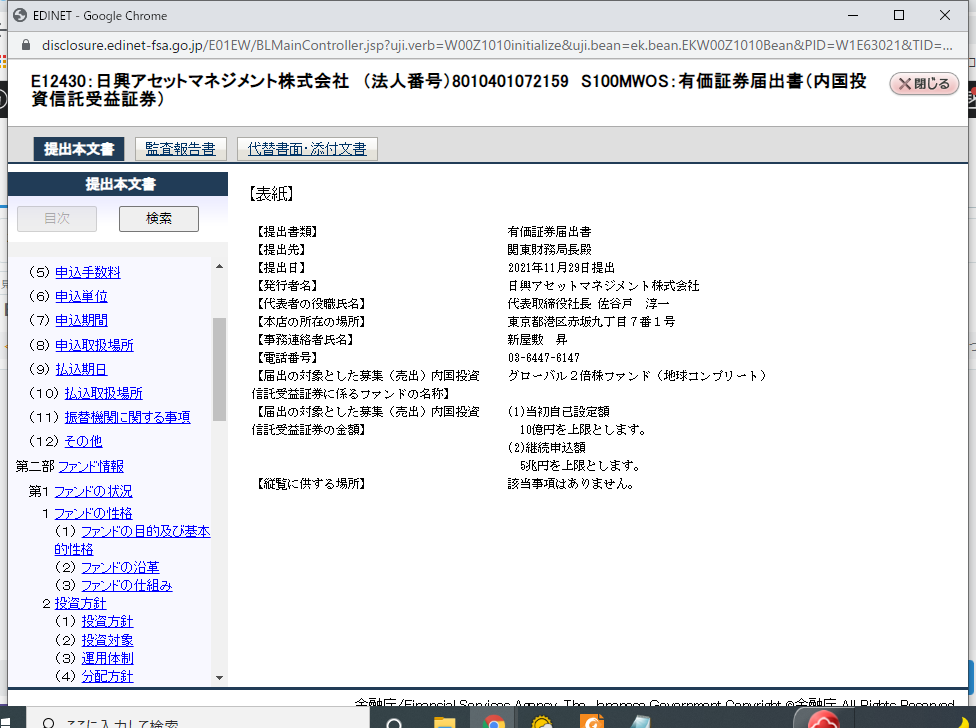Open the (11) 振替機関に関する事項 link
The width and height of the screenshot is (976, 728).
click(128, 417)
